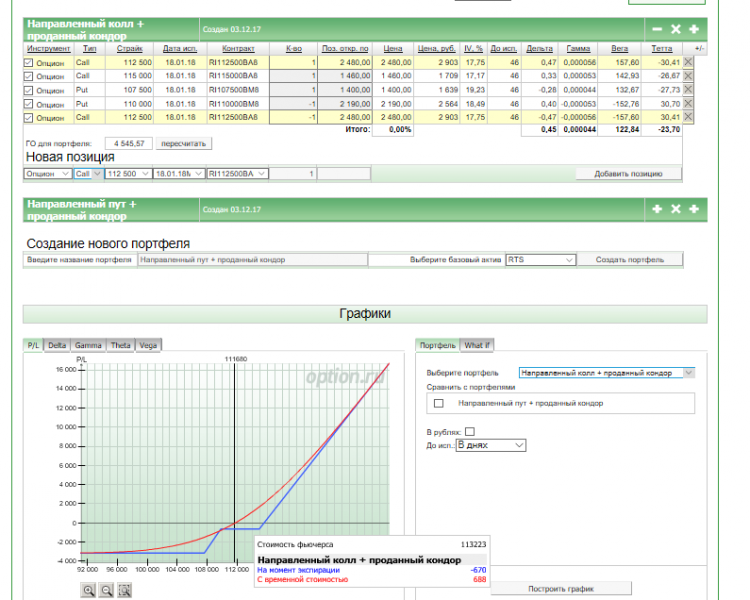Sort by the Вега column header

(619, 49)
